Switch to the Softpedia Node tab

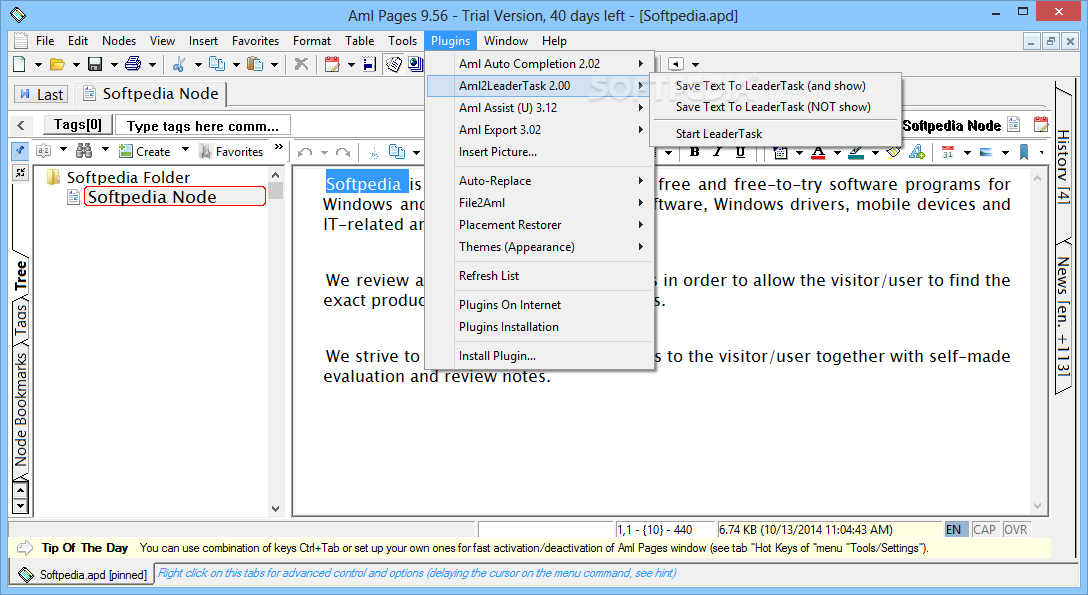click(151, 94)
